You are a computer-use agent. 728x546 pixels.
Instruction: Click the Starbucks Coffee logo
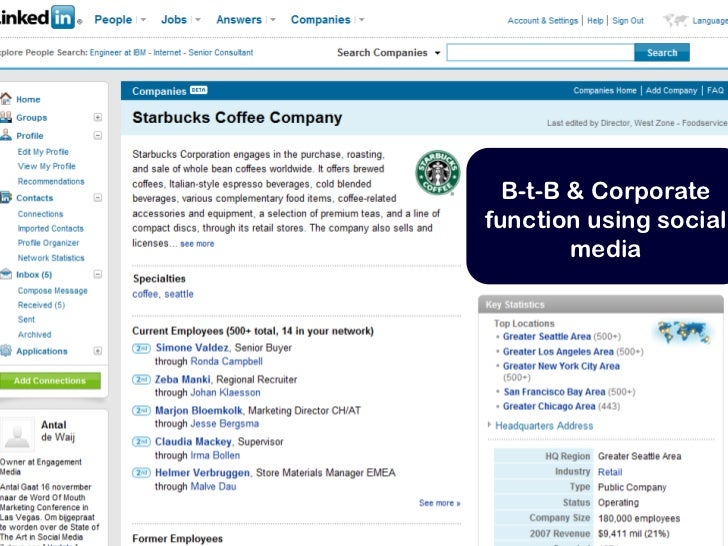coord(437,172)
